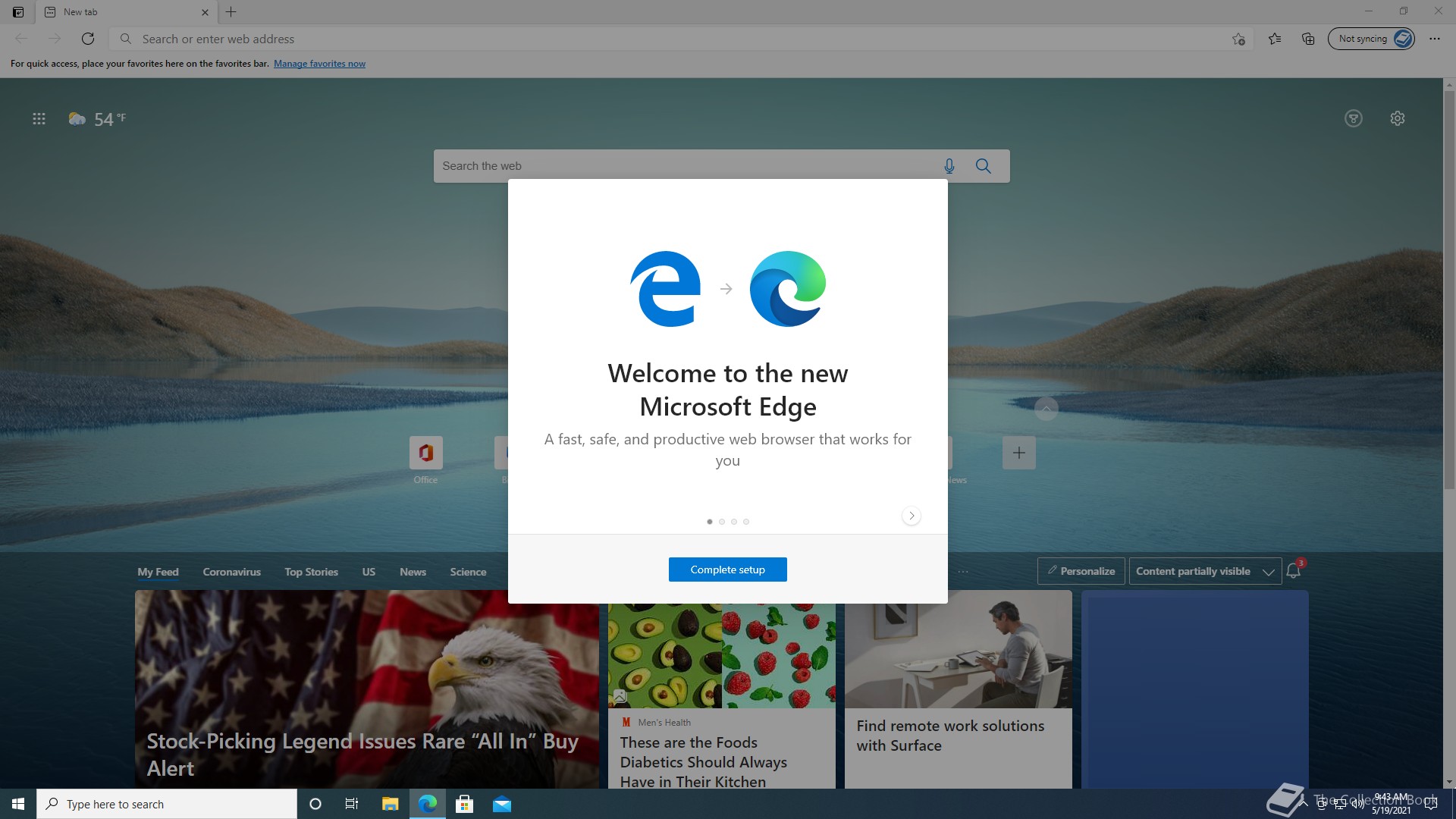Screen dimensions: 1456x819
Task: Open Task View on the taskbar
Action: (352, 804)
